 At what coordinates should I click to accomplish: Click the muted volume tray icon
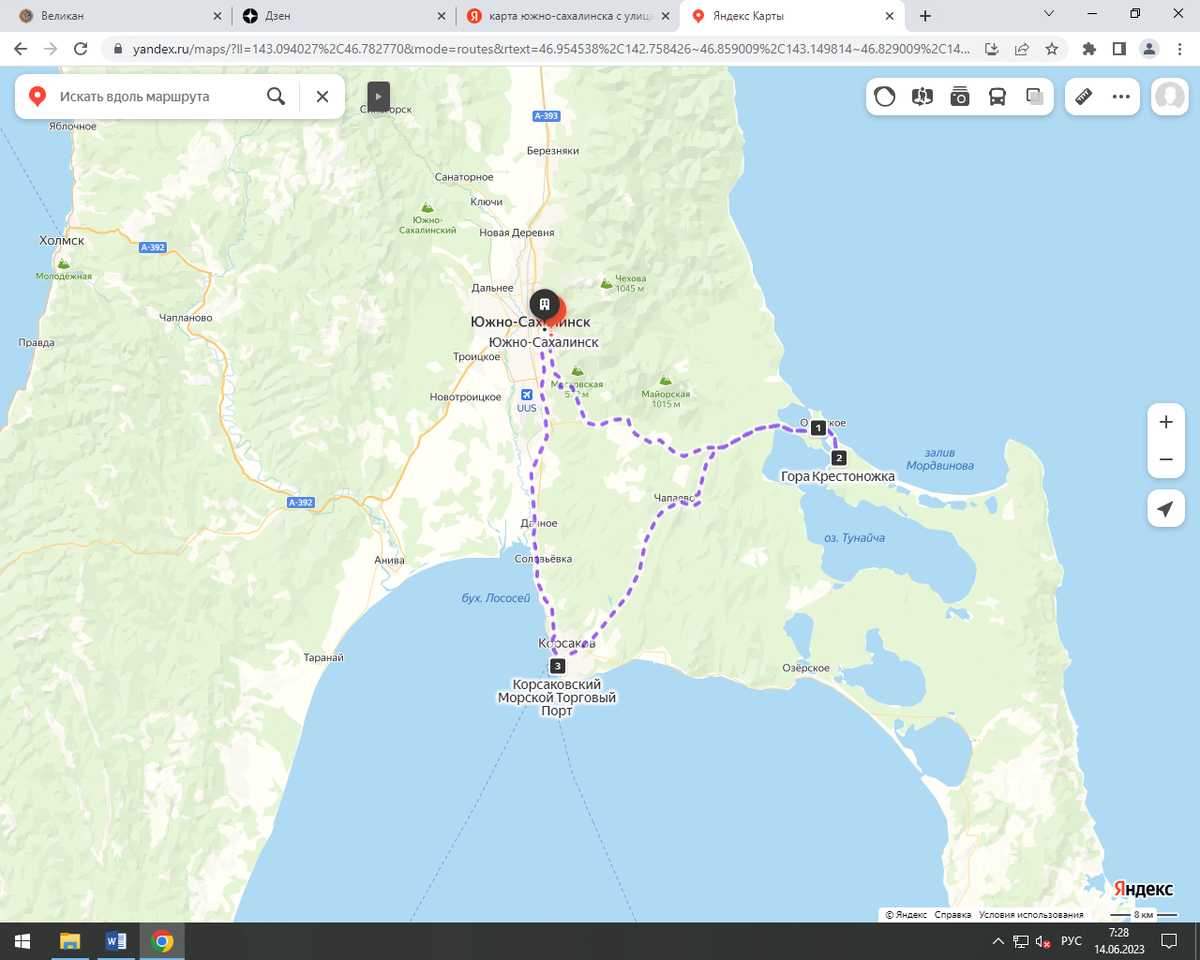pos(1044,941)
